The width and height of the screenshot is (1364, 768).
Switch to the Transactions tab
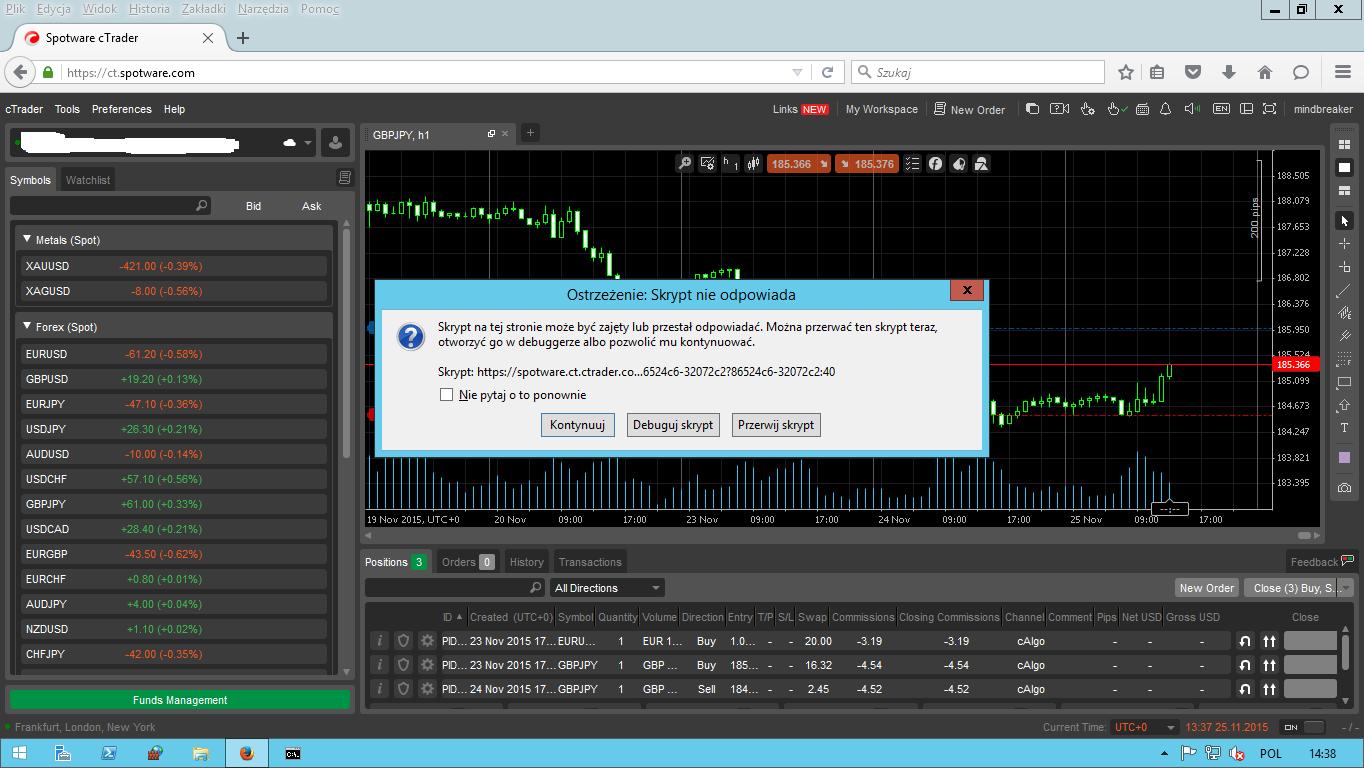590,562
